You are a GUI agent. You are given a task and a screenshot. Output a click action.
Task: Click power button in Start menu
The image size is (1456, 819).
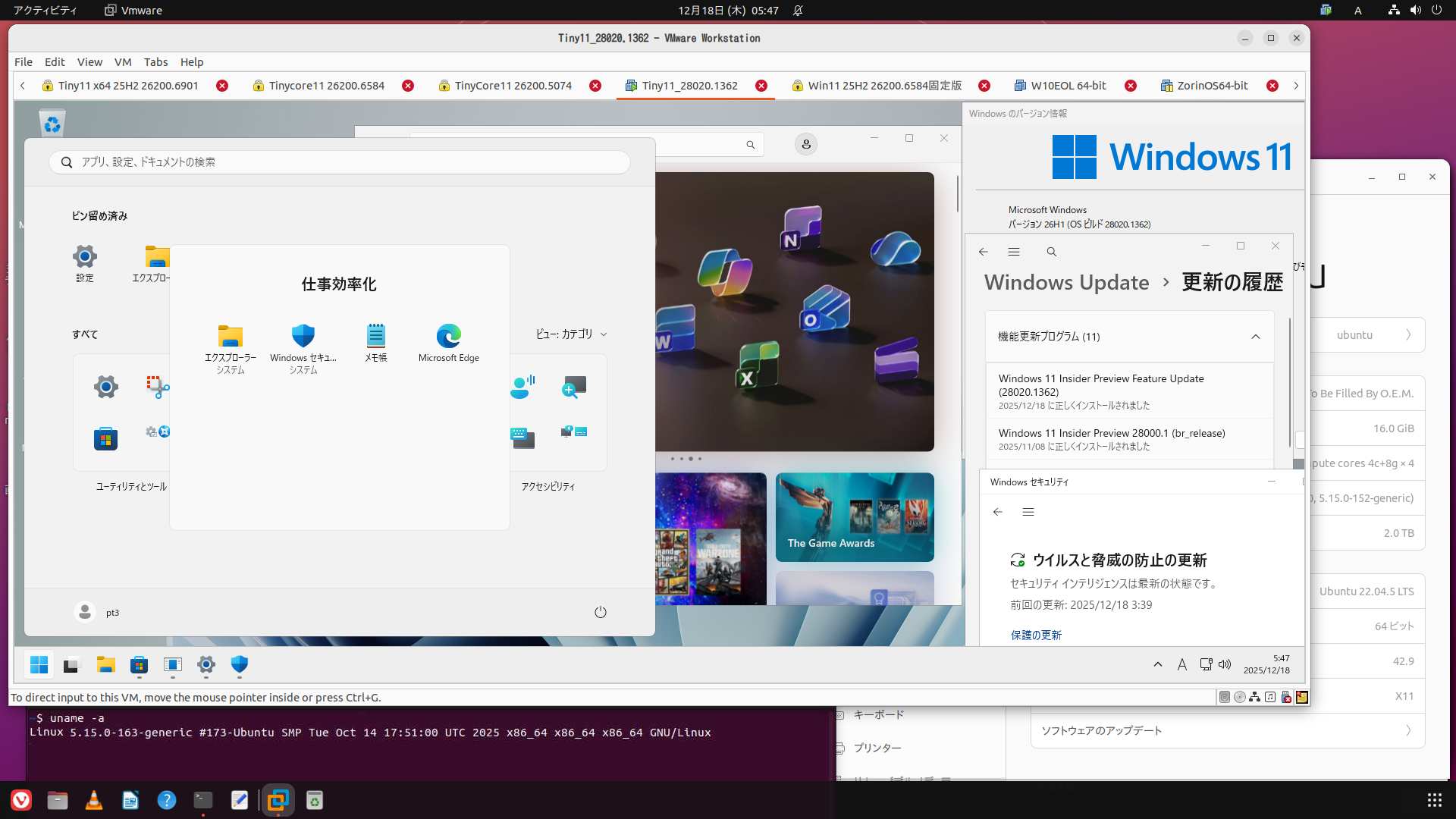[x=600, y=612]
